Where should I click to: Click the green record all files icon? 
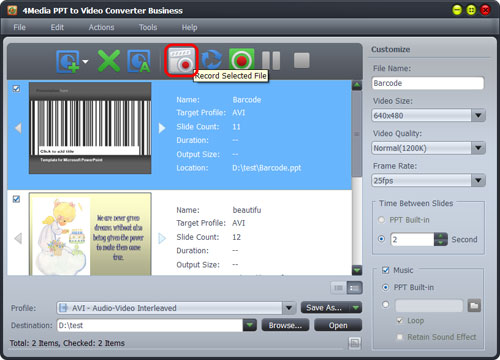pos(242,60)
